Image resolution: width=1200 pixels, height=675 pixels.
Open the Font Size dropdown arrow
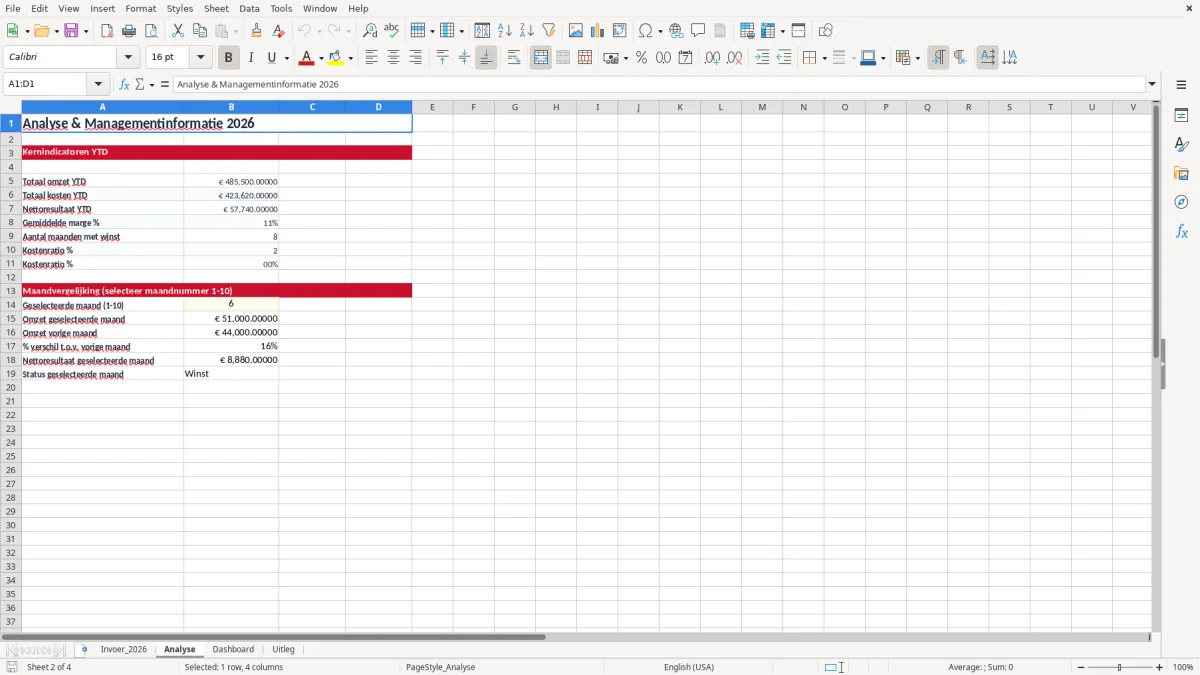(x=201, y=58)
